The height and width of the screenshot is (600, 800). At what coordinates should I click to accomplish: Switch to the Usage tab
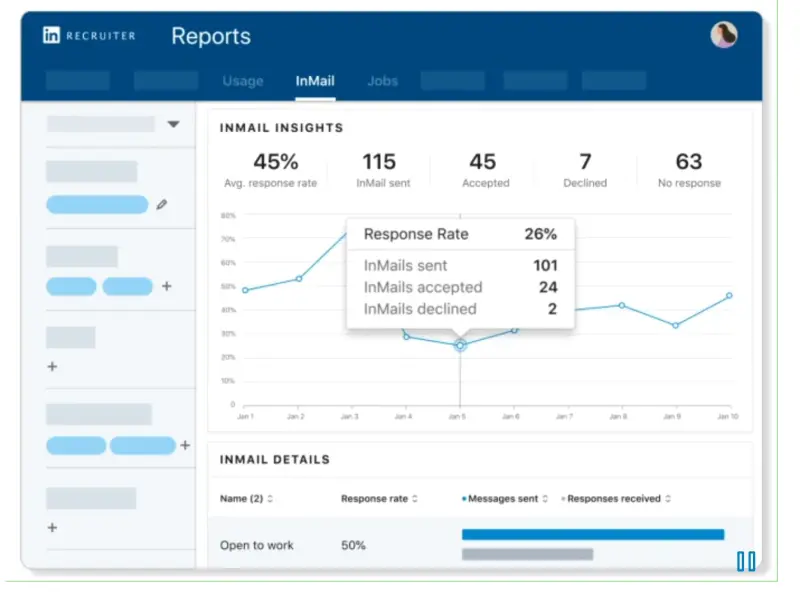tap(242, 81)
